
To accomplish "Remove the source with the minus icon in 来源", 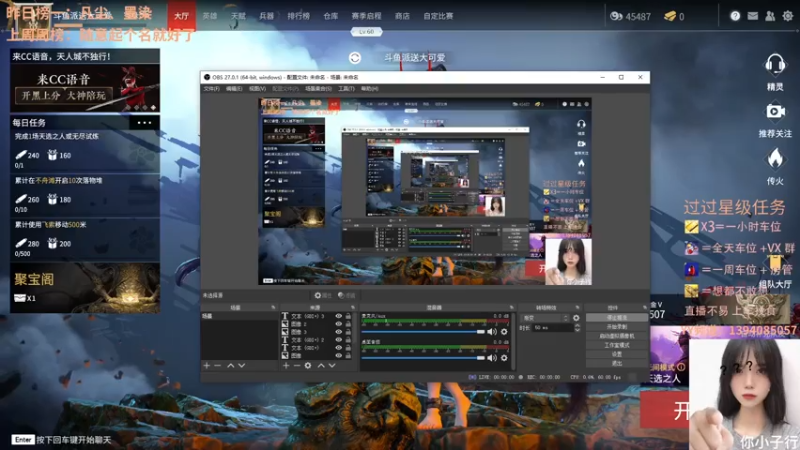I will pos(296,365).
